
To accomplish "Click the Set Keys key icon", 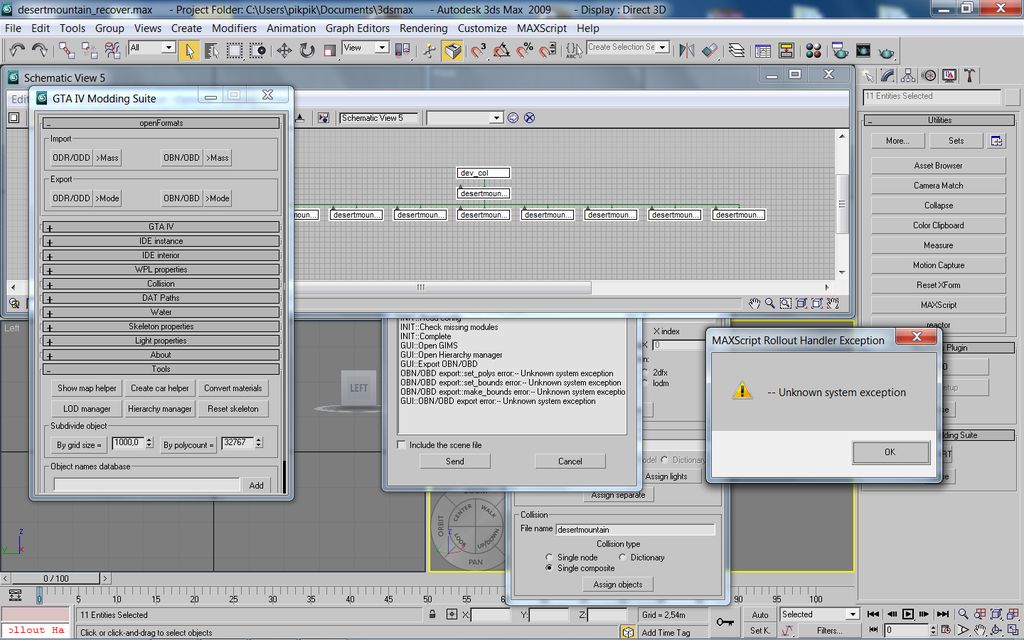I will click(725, 622).
